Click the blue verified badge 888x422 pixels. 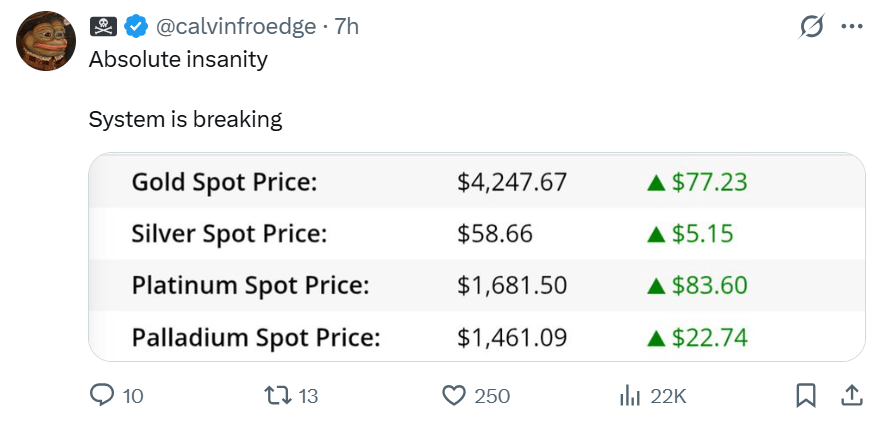coord(137,27)
